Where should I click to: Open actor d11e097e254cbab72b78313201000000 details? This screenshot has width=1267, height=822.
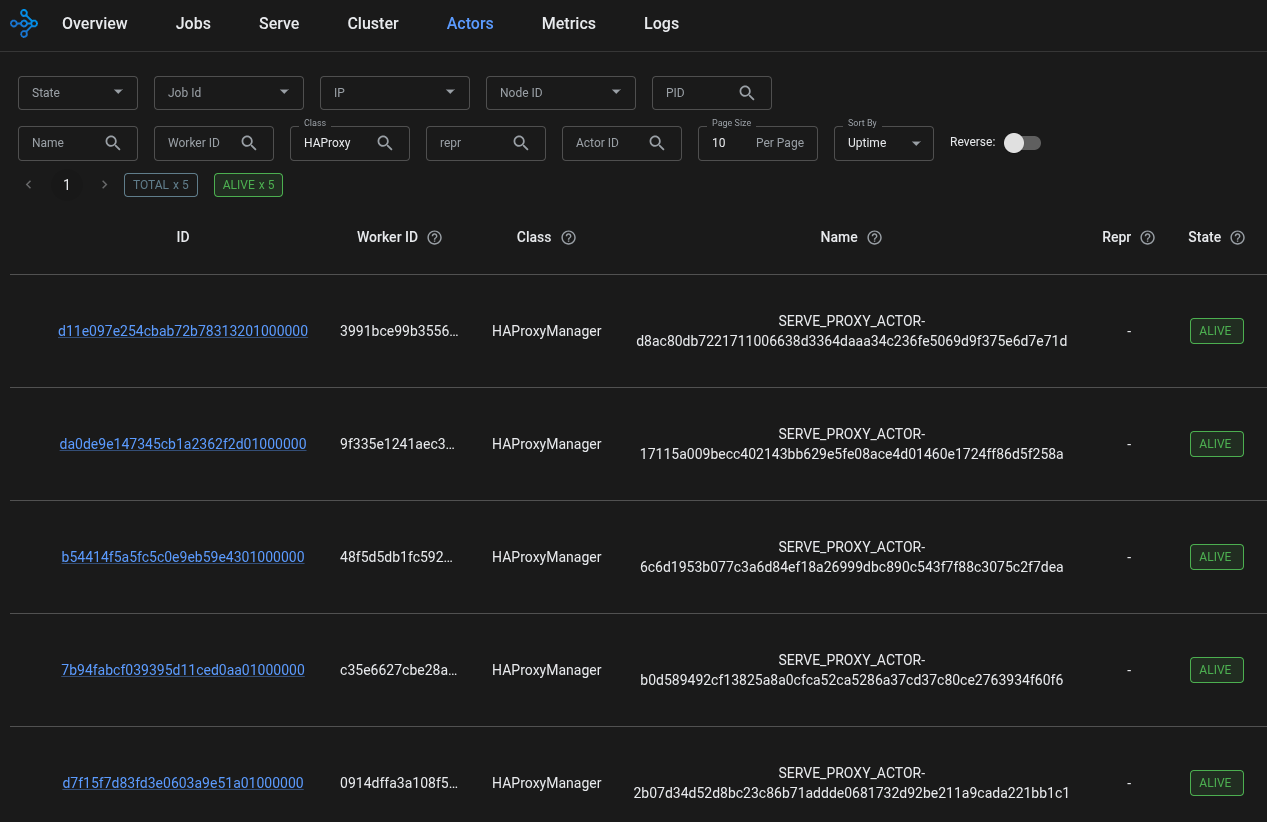(x=182, y=330)
